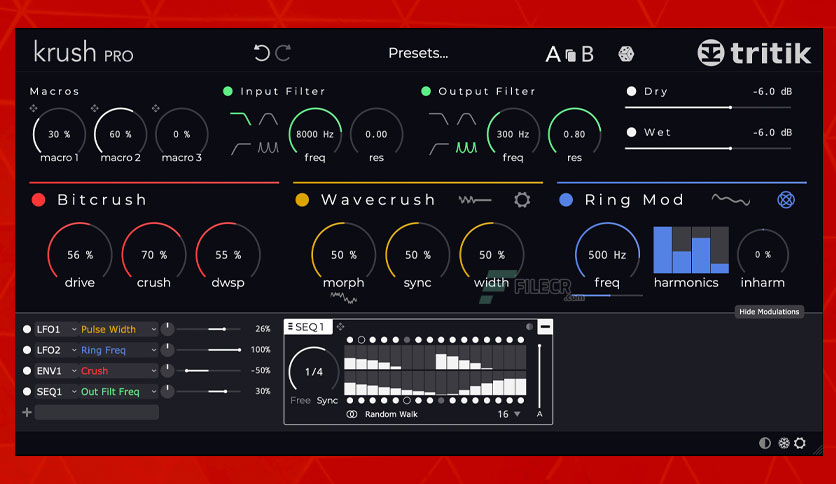The height and width of the screenshot is (484, 836).
Task: Open the LFO1 source dropdown
Action: click(x=57, y=329)
